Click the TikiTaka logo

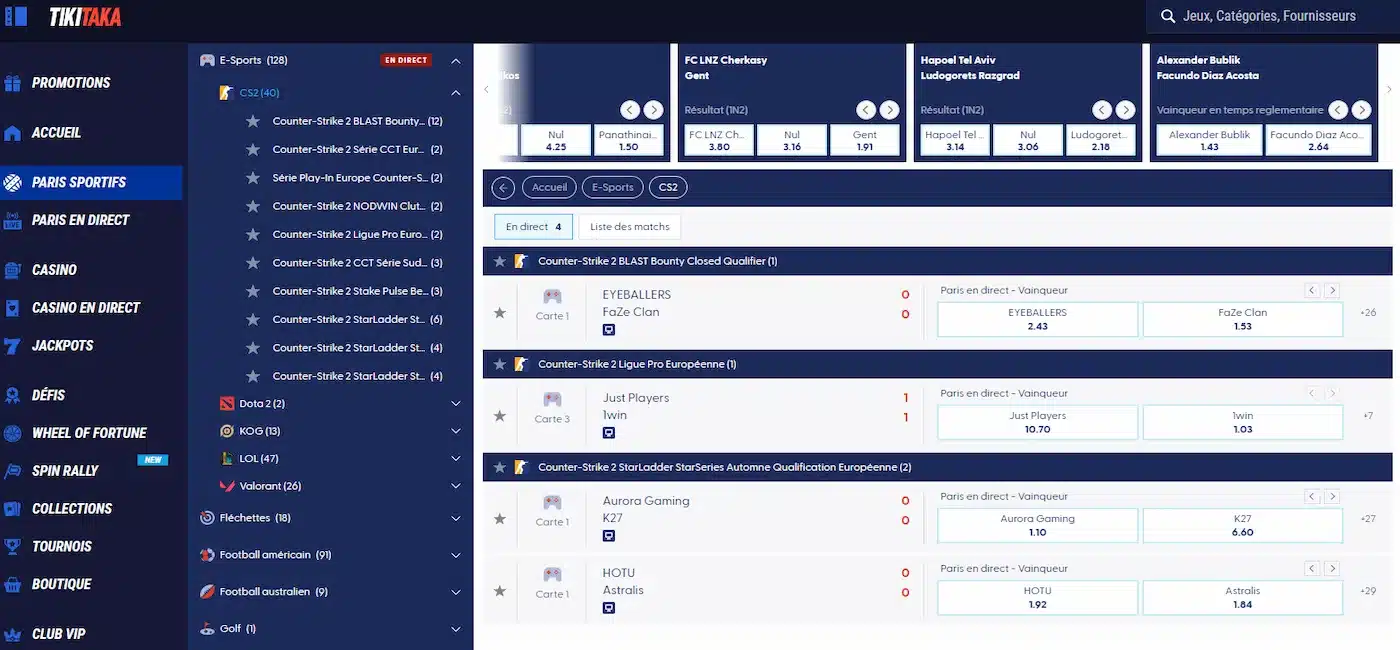(84, 17)
